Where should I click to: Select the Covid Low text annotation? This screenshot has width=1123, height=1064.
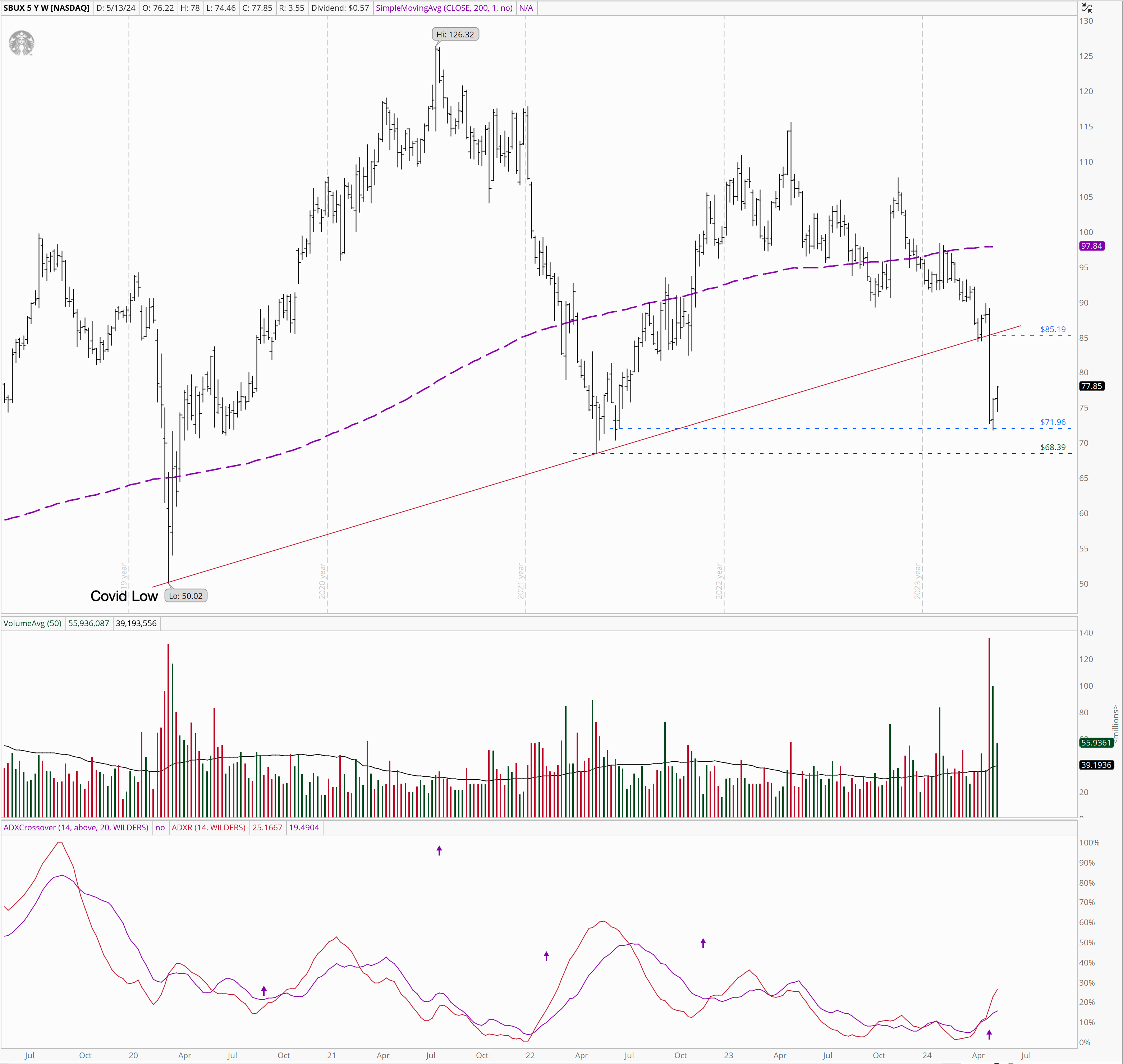124,596
